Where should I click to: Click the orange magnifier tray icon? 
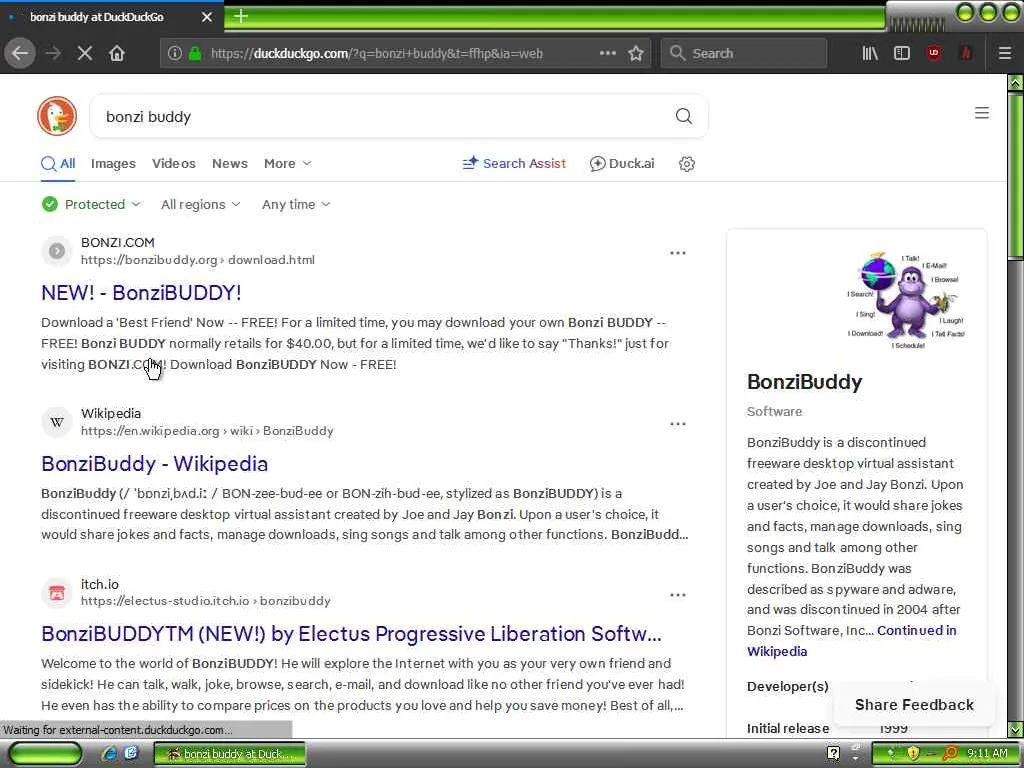tap(950, 753)
